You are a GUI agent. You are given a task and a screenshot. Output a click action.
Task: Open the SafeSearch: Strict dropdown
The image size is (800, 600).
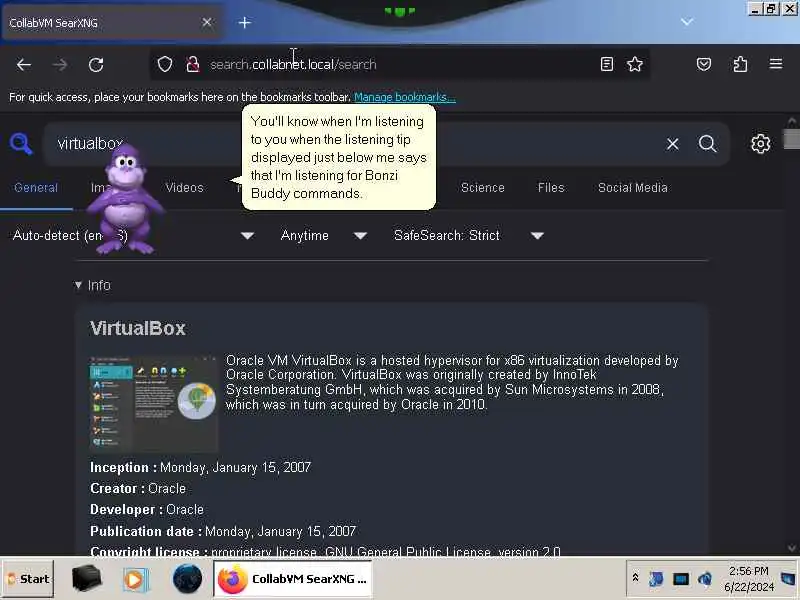pyautogui.click(x=468, y=235)
